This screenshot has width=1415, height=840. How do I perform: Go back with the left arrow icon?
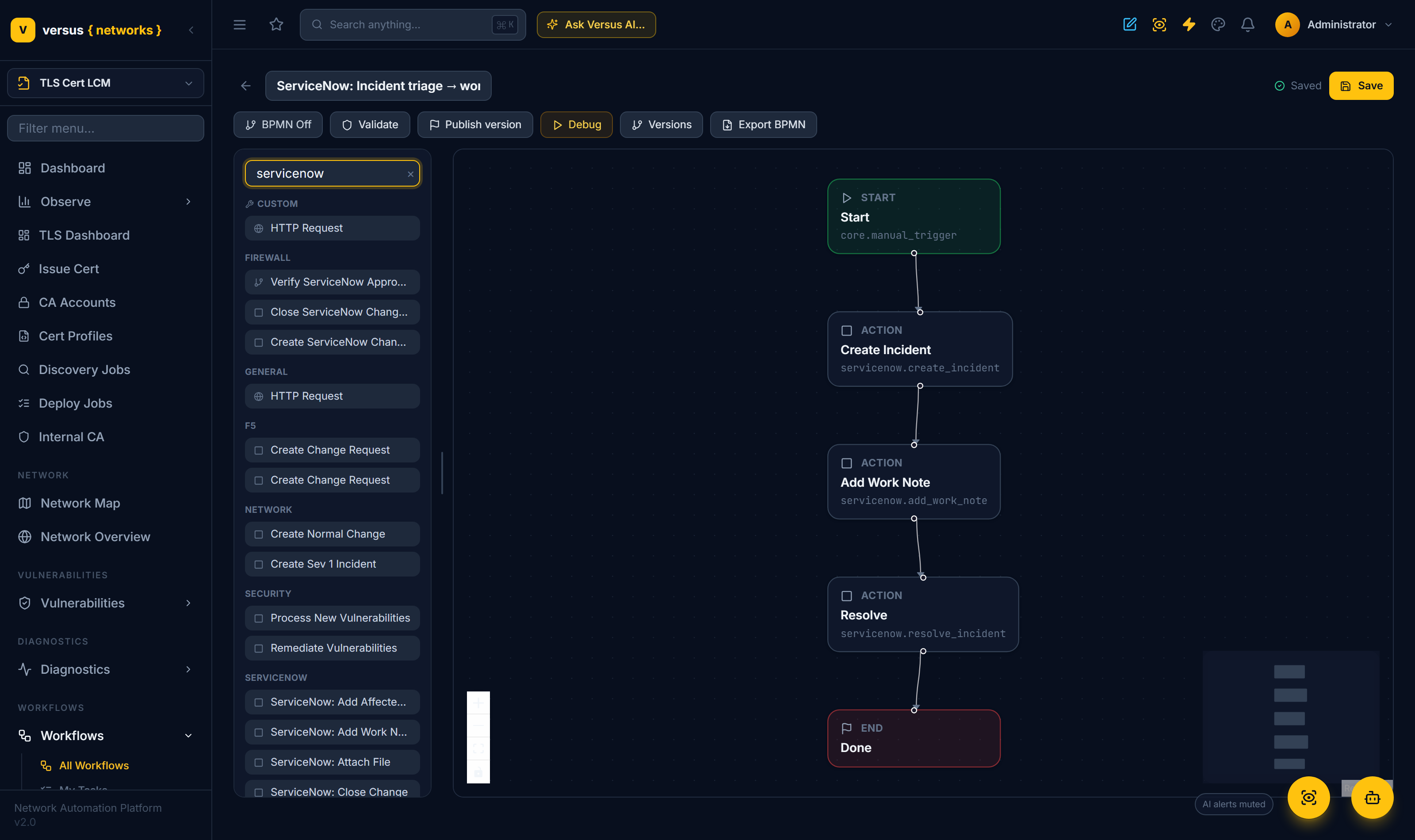(x=246, y=85)
